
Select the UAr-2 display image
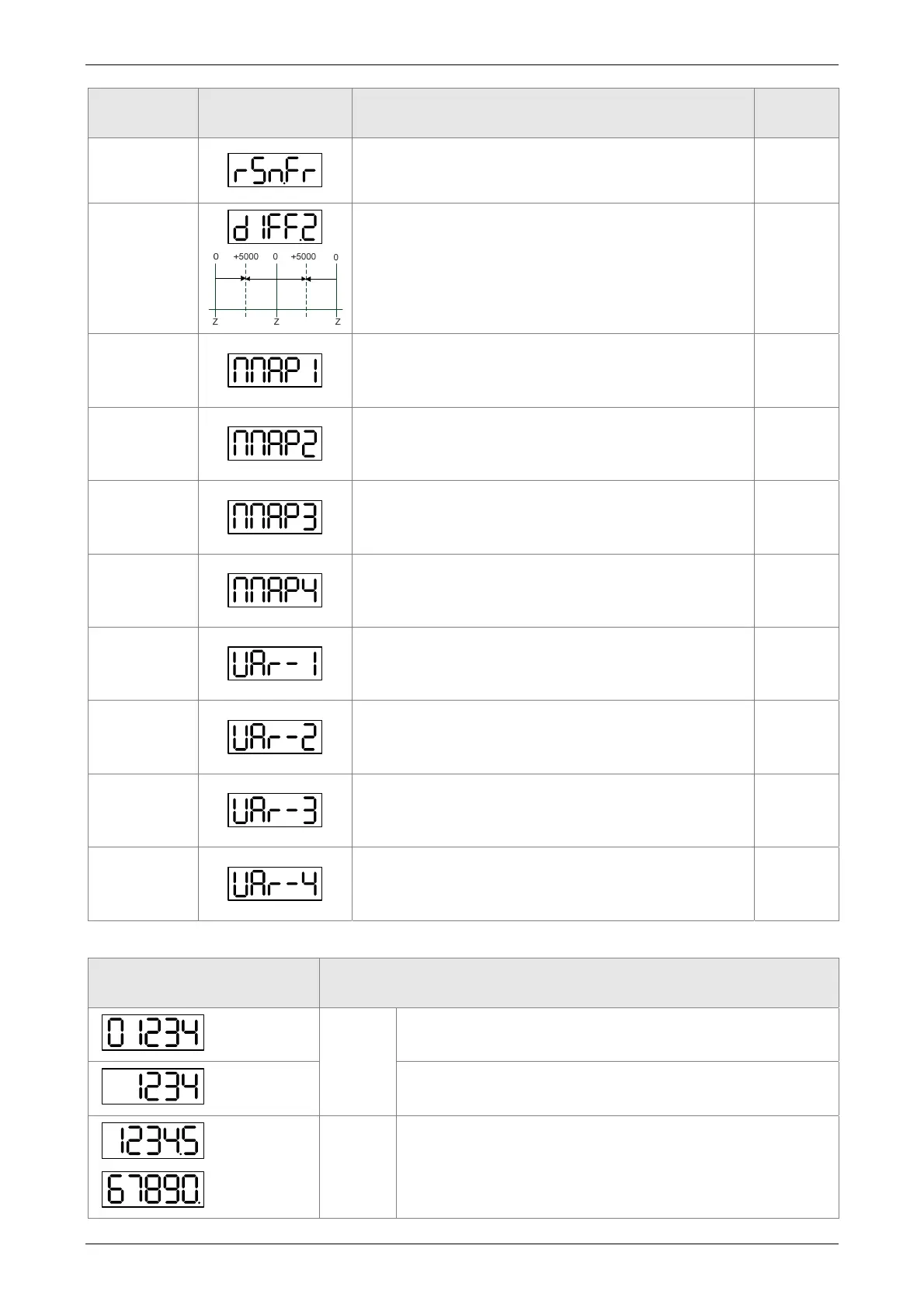click(275, 737)
